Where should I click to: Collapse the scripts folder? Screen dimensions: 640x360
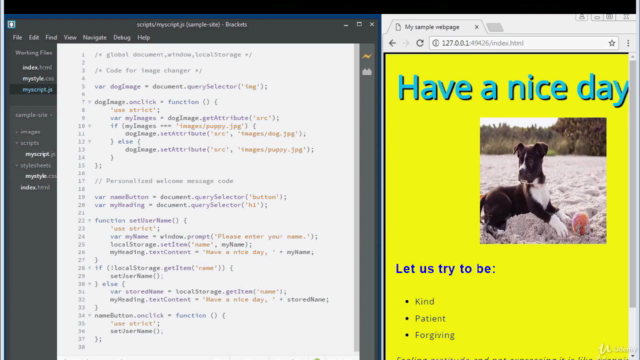[17, 143]
